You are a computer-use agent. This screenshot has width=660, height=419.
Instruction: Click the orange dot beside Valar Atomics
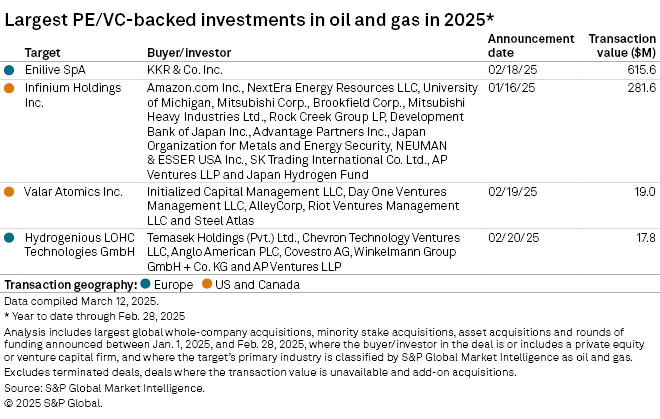(9, 191)
